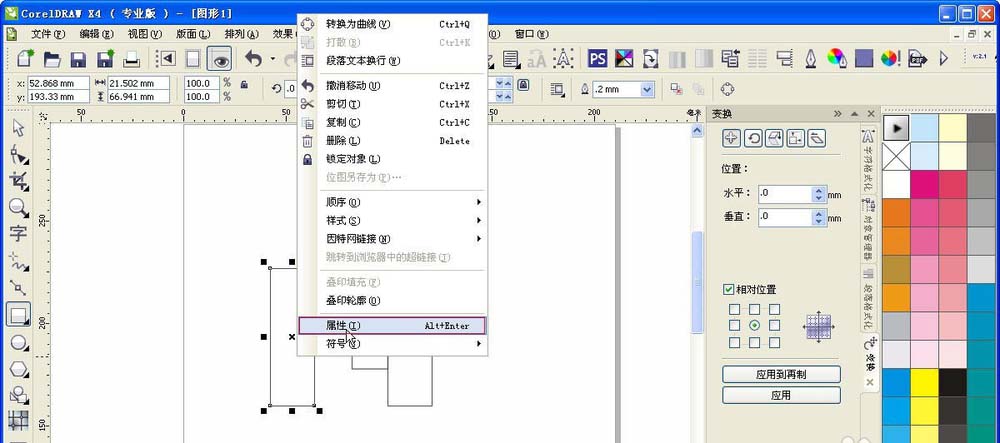
Task: Click the Scale and mirror icon in docker
Action: click(774, 138)
